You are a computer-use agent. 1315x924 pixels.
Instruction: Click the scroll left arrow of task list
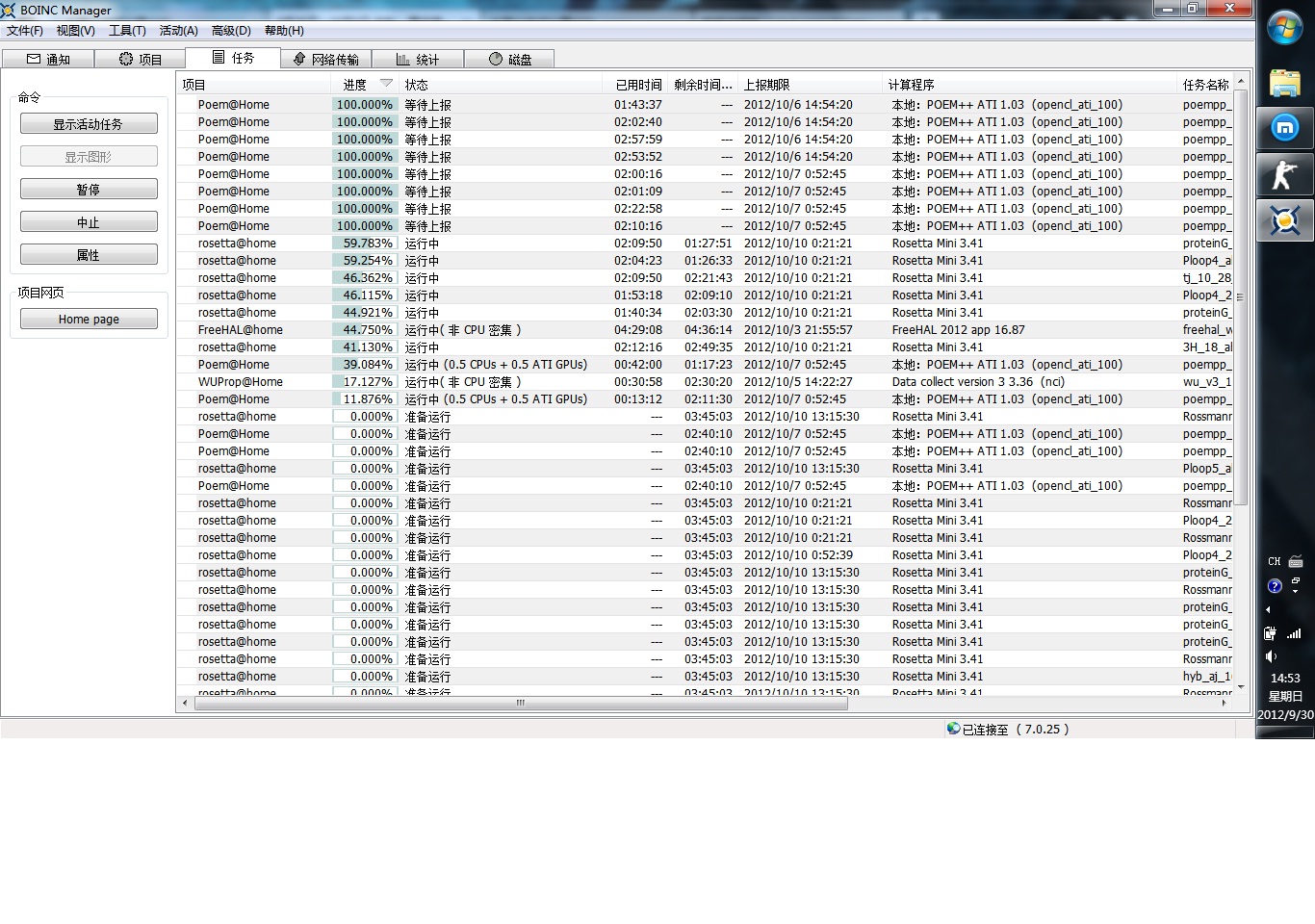[185, 703]
